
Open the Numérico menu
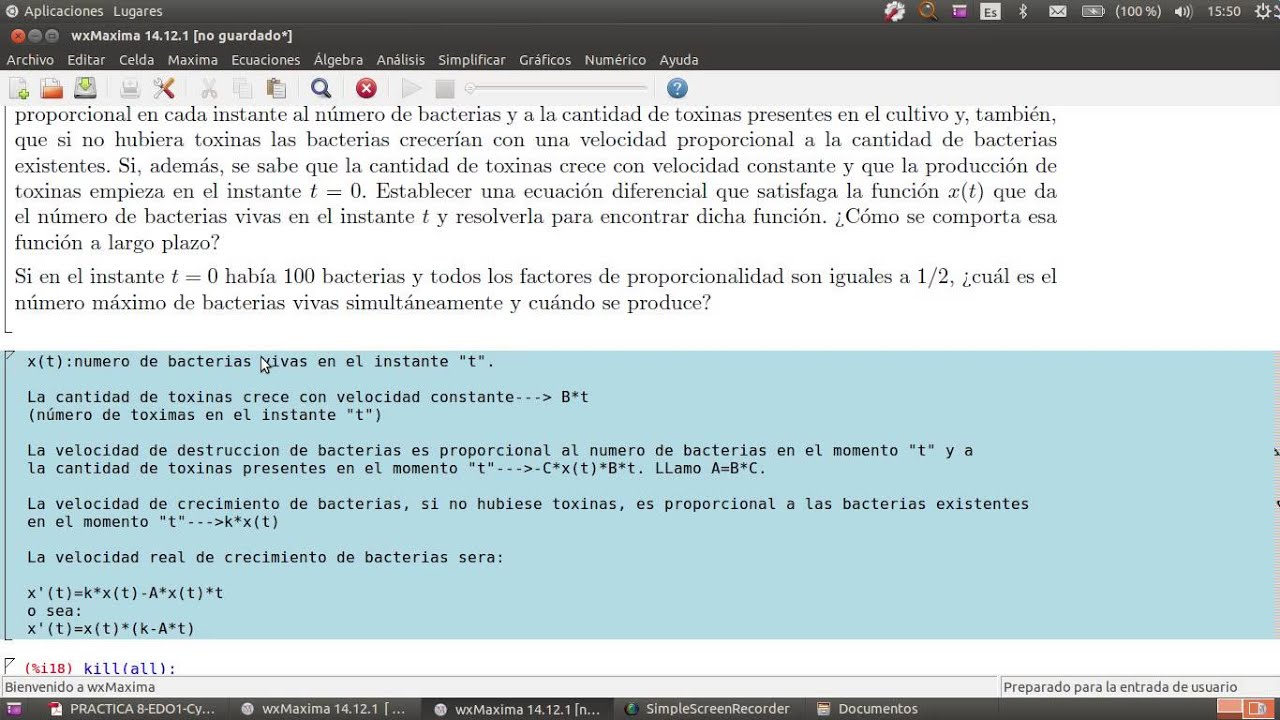pos(616,60)
